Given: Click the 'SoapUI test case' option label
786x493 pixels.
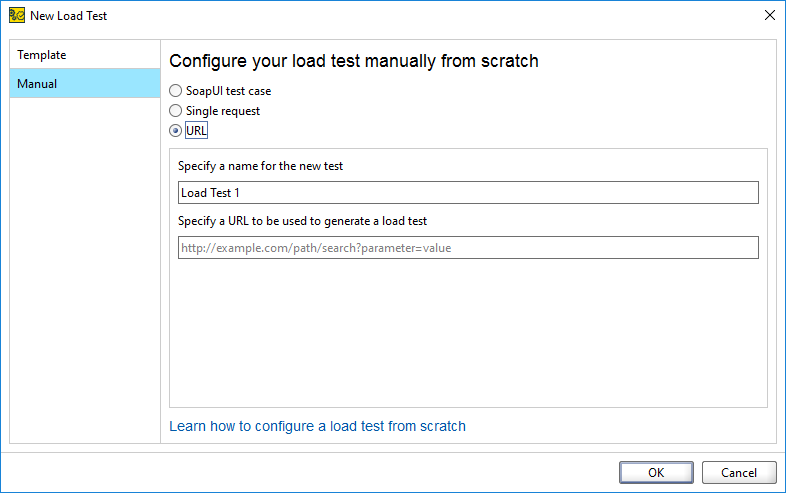Looking at the screenshot, I should [x=229, y=91].
